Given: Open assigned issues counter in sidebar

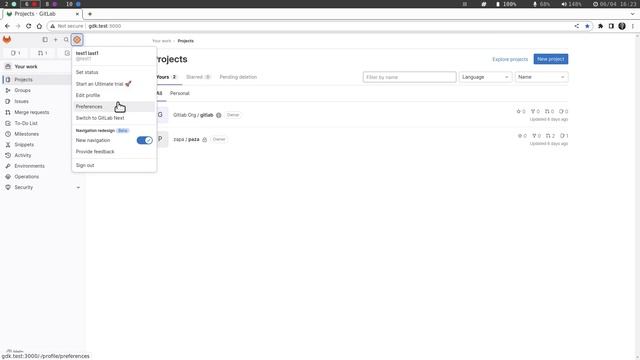Looking at the screenshot, I should point(16,53).
